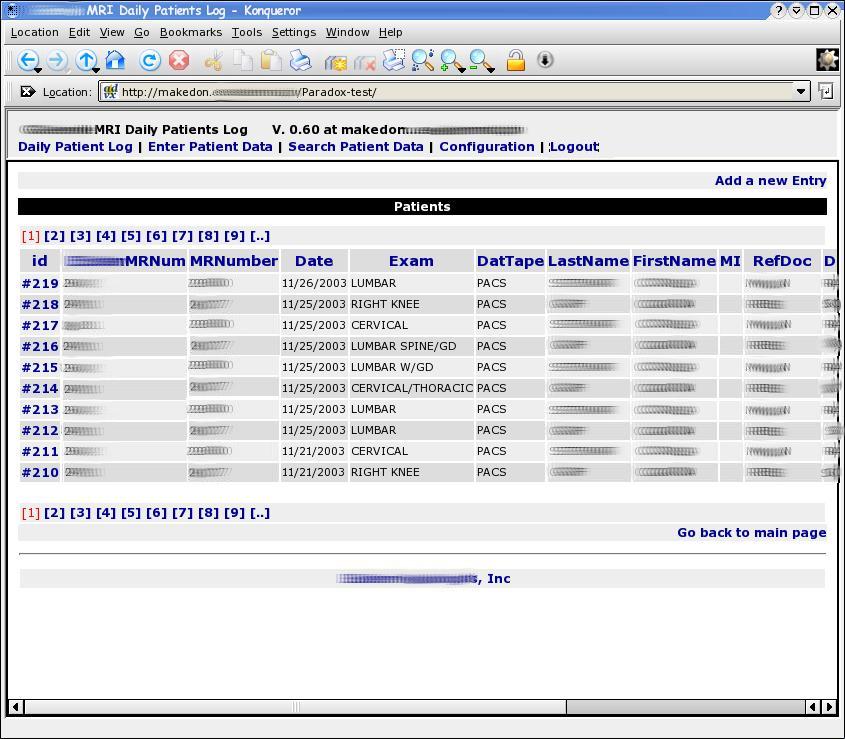Viewport: 845px width, 739px height.
Task: Open the Window menu
Action: point(348,32)
